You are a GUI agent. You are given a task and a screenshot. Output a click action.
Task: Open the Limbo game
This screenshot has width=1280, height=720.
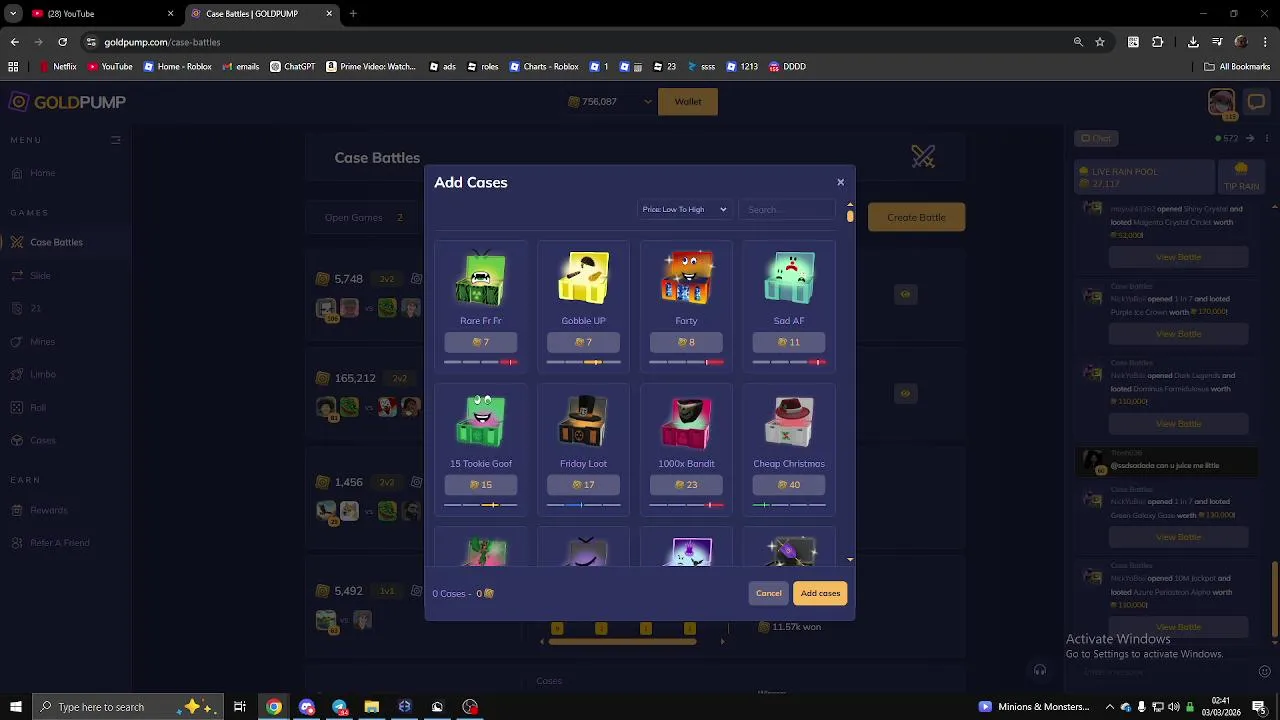click(43, 374)
